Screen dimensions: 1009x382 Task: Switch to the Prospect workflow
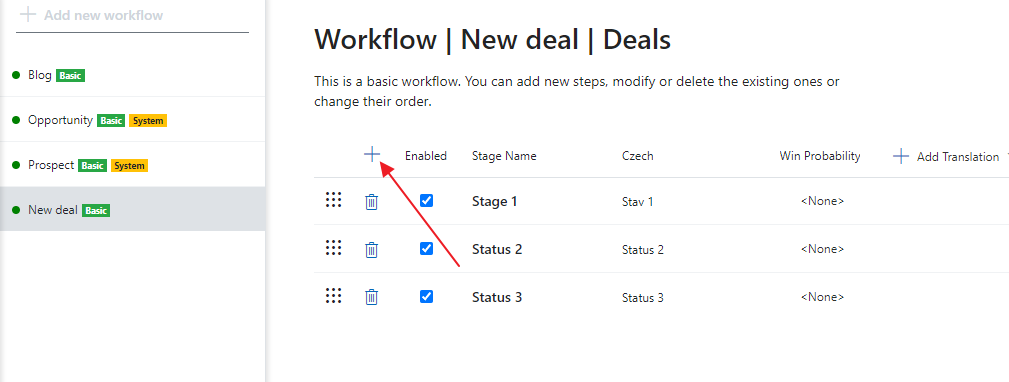click(x=133, y=165)
